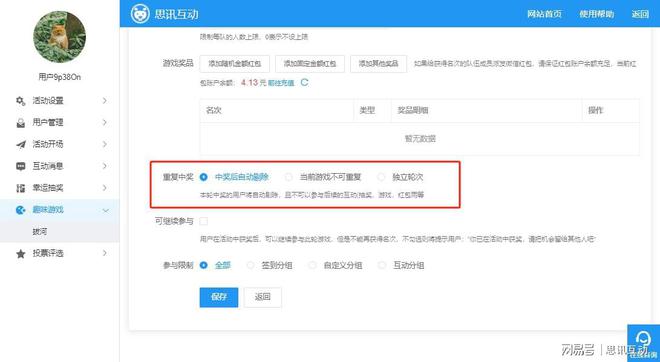Click the username 用户9p38On

coord(59,77)
